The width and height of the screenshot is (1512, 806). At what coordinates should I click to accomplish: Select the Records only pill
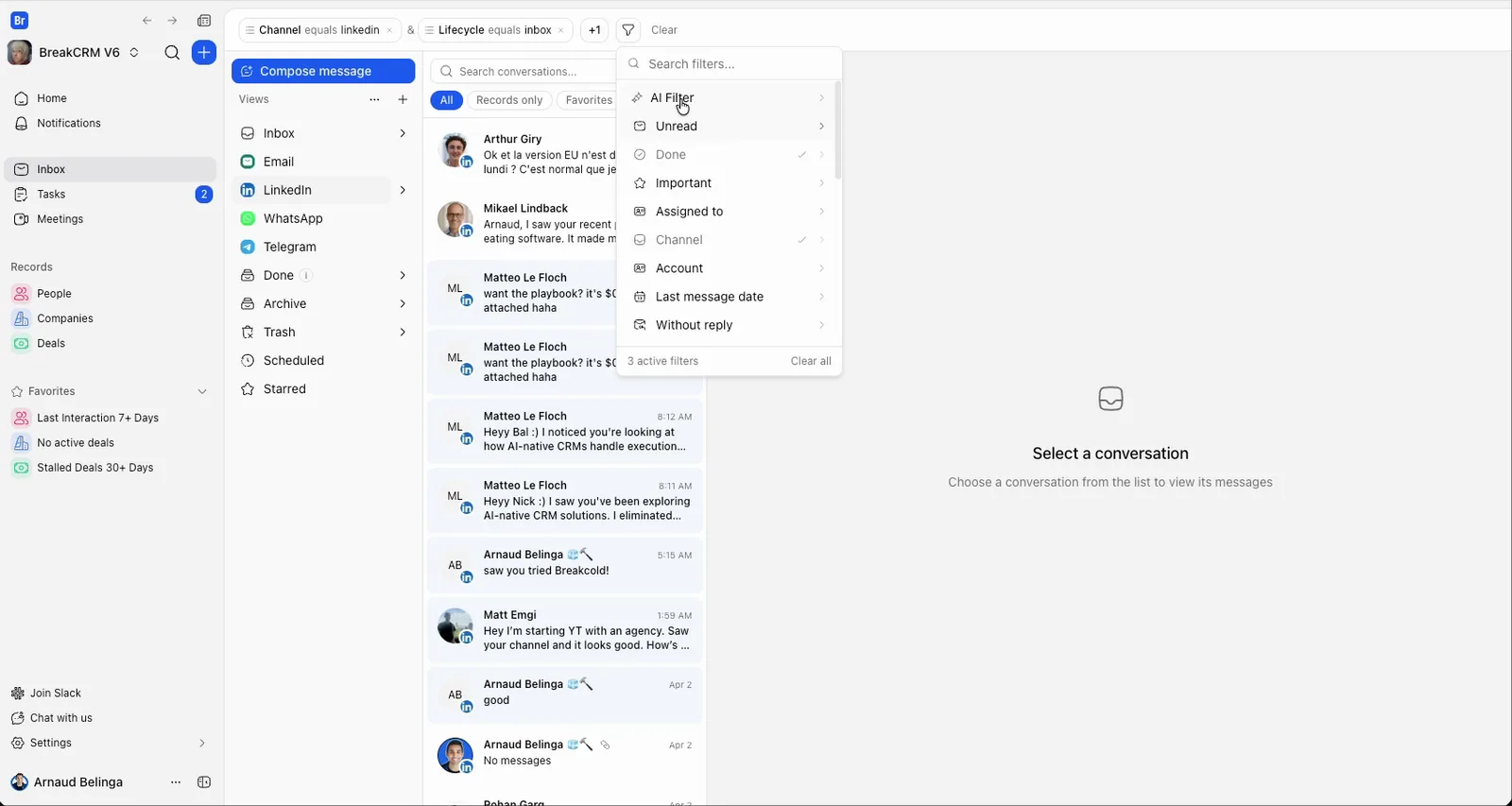tap(509, 100)
